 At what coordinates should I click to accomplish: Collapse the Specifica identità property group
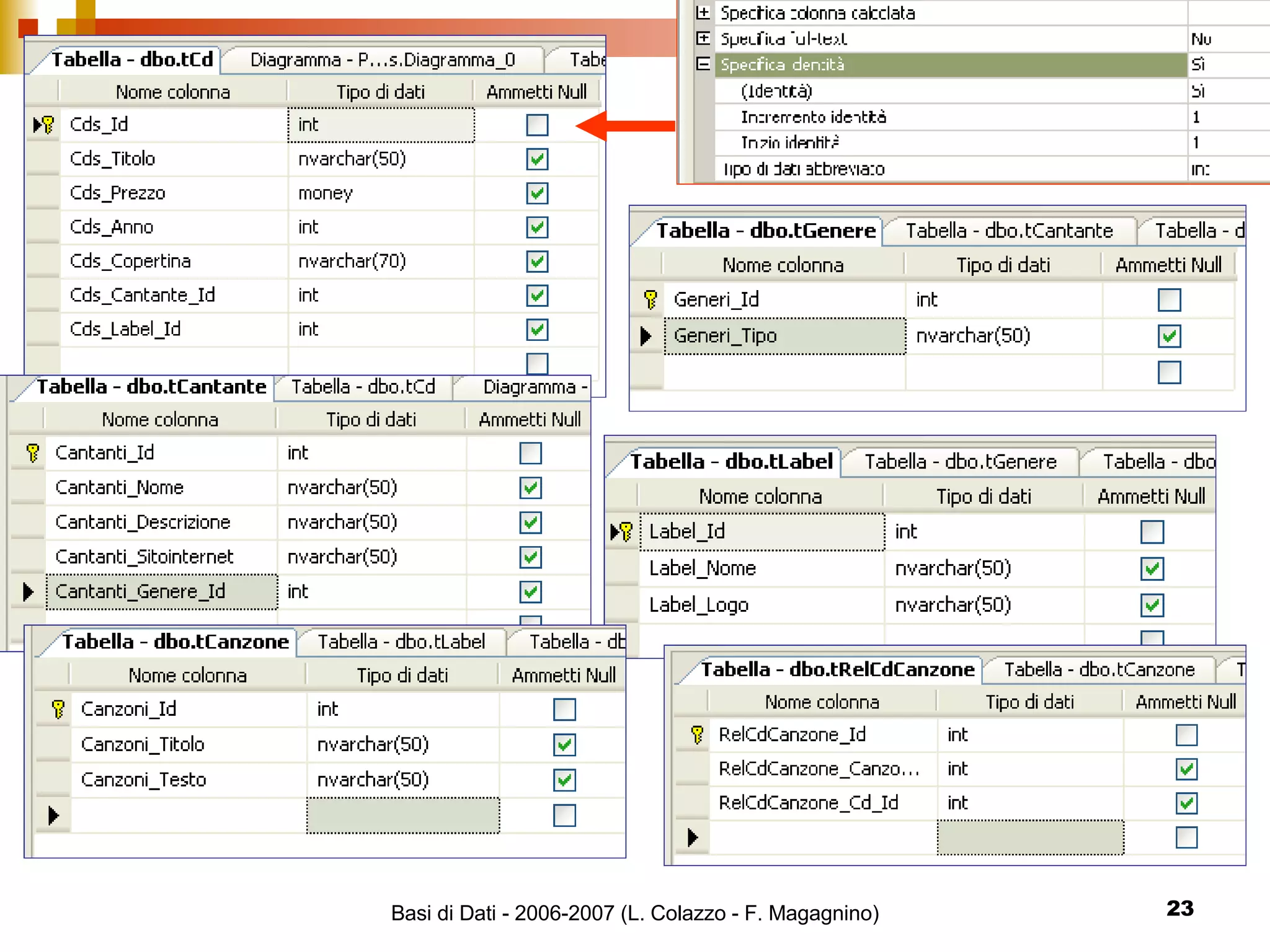(x=703, y=64)
